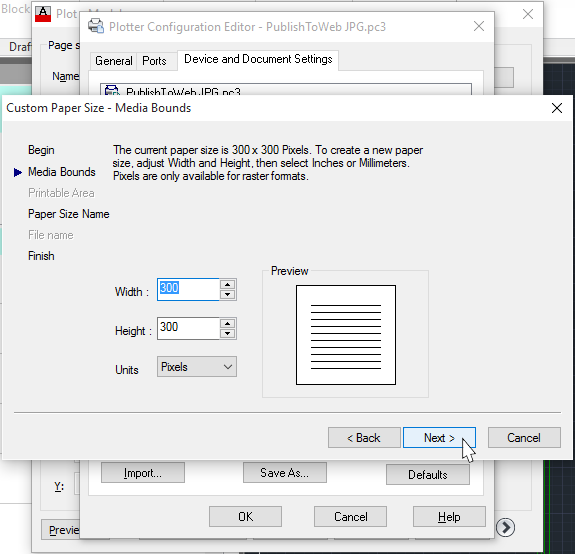Click the Save As... button
The height and width of the screenshot is (554, 575).
[285, 473]
